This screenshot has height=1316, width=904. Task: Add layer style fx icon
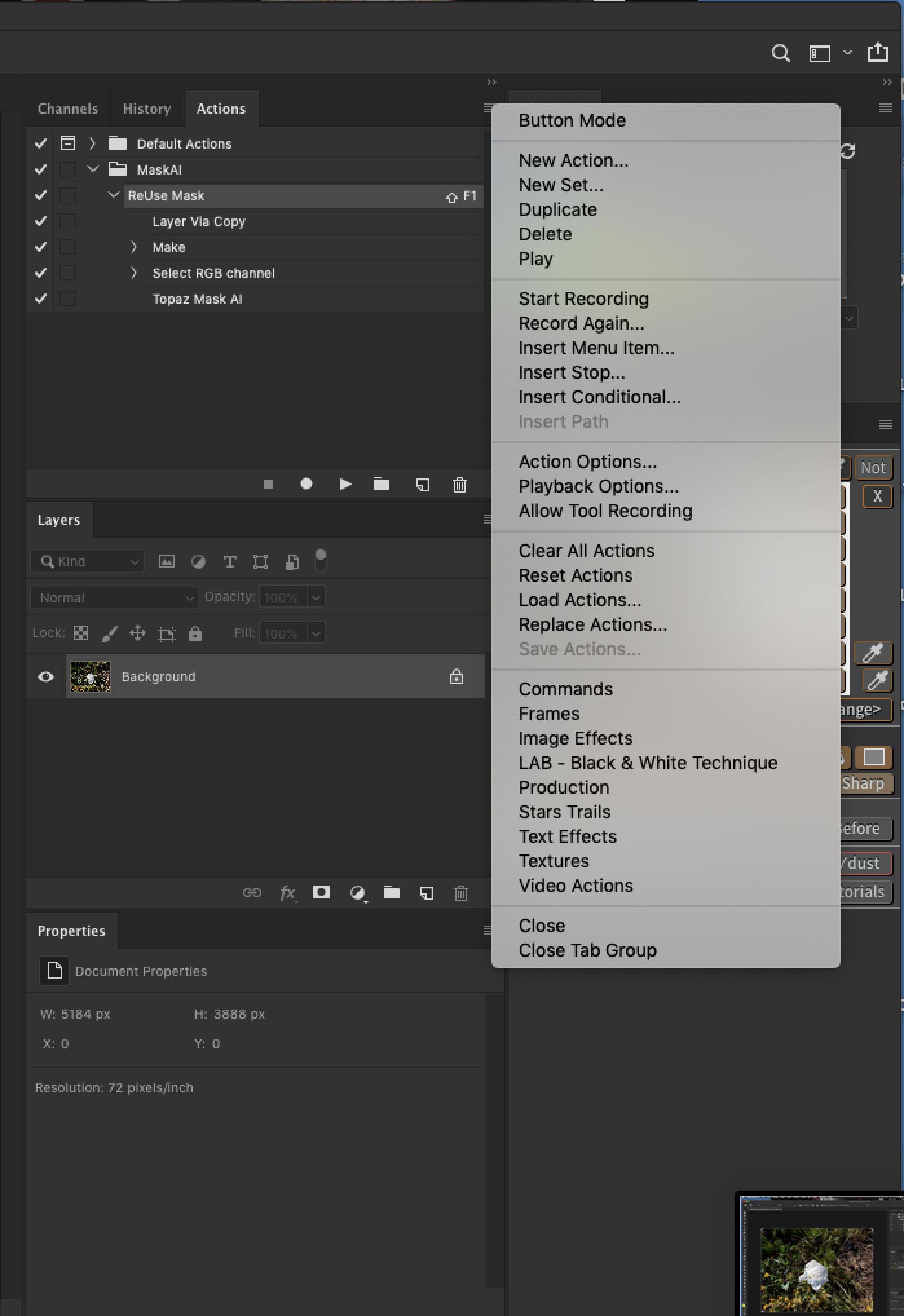288,893
